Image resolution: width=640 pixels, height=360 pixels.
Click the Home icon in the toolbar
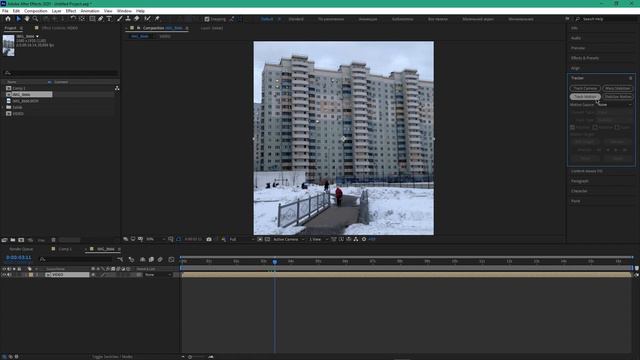(8, 19)
